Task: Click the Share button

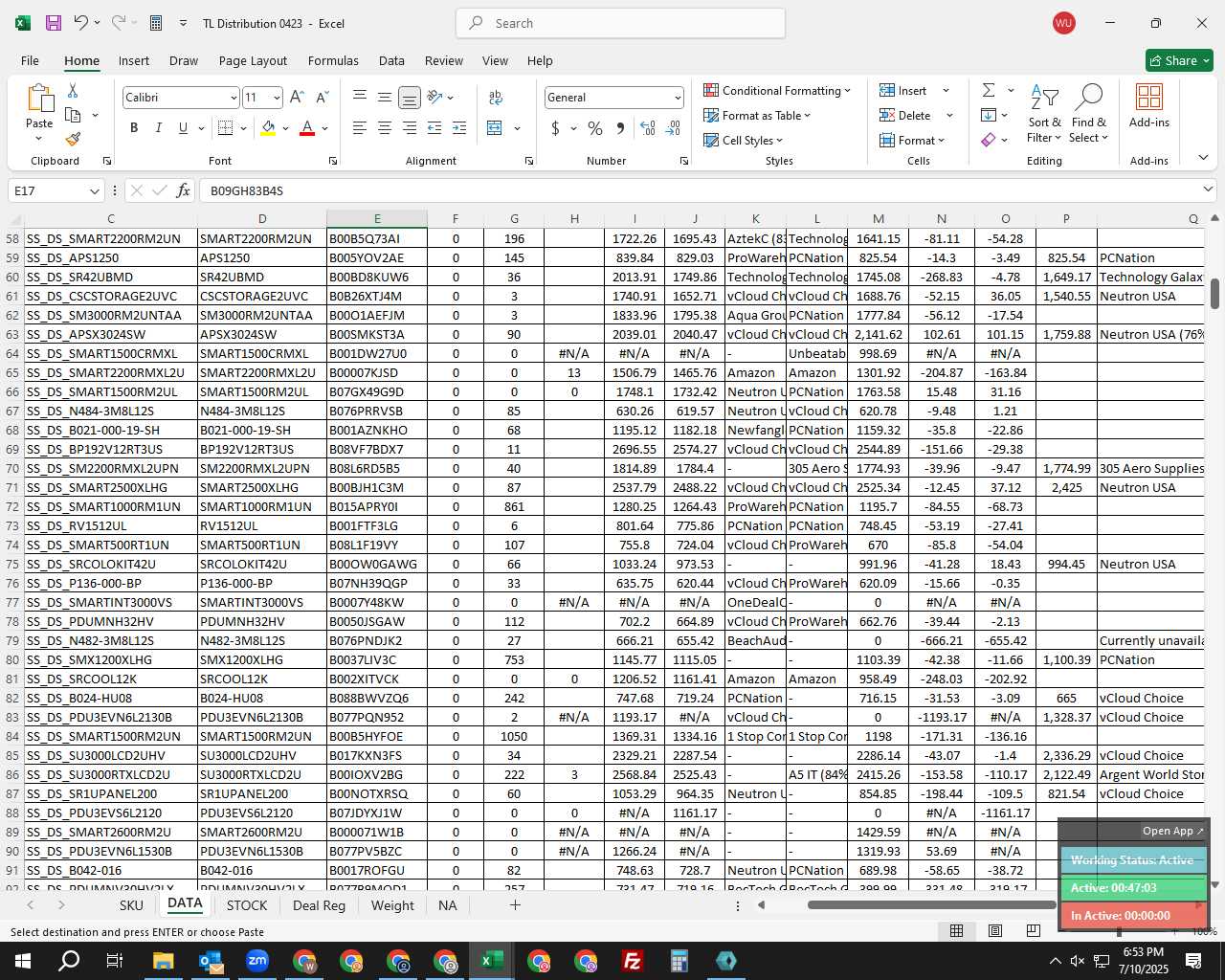Action: (1179, 60)
